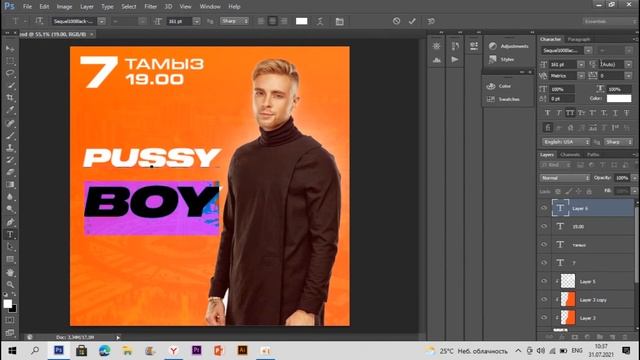Open font family dropdown in options bar
640x360 pixels.
click(x=102, y=21)
